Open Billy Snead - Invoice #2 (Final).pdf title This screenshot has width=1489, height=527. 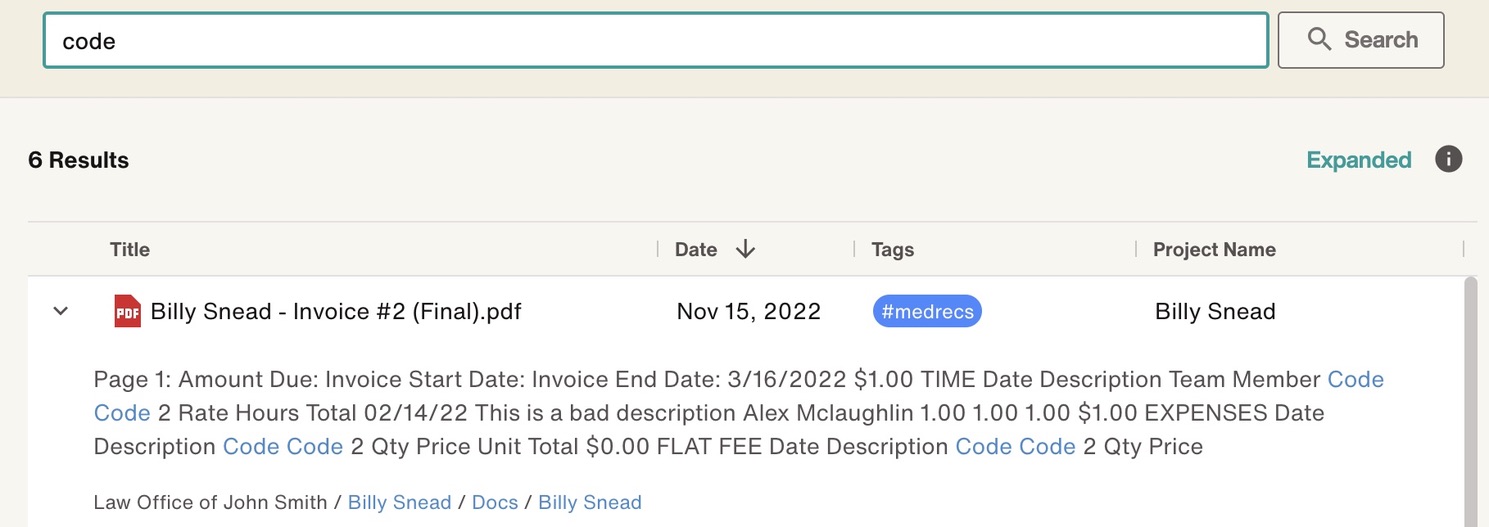[x=336, y=311]
